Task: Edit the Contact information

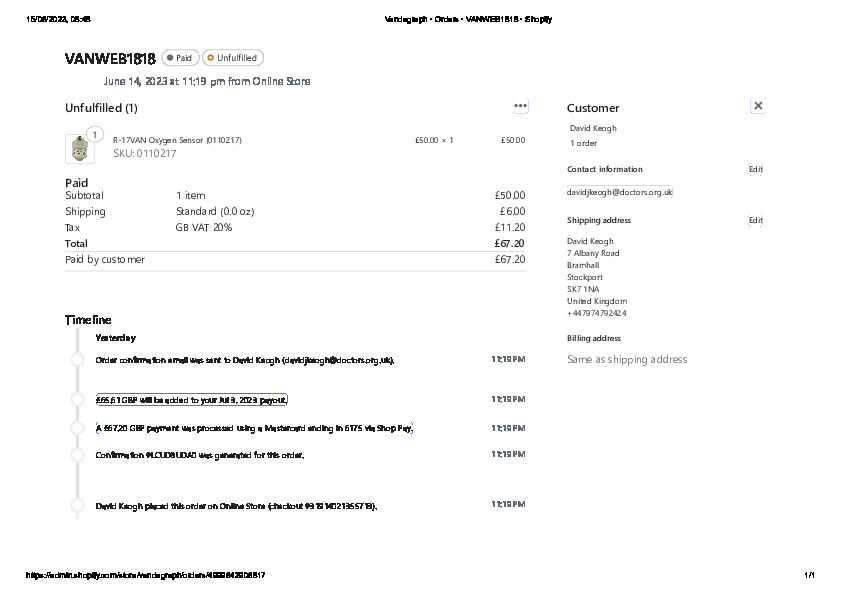Action: [755, 169]
